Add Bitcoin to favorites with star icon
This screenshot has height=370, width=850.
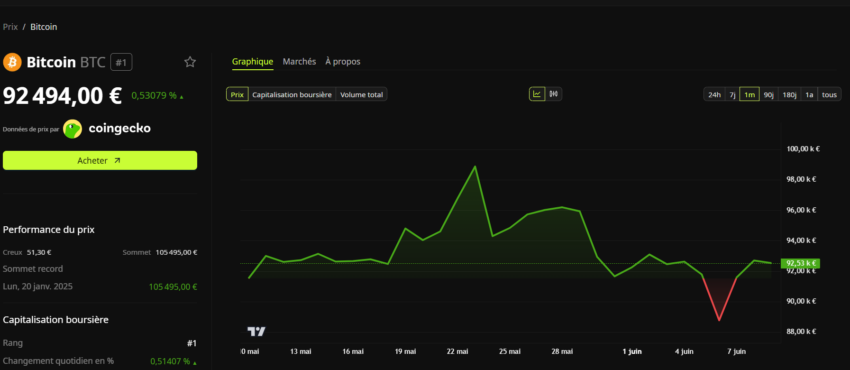coord(190,62)
